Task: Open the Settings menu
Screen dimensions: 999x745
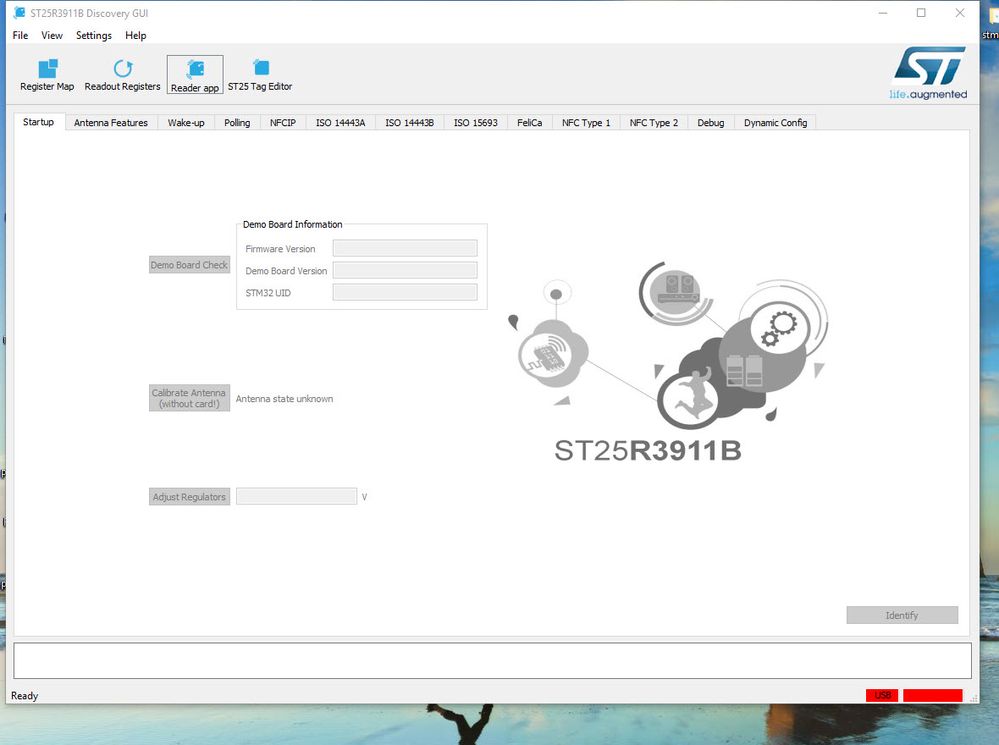Action: pos(94,36)
